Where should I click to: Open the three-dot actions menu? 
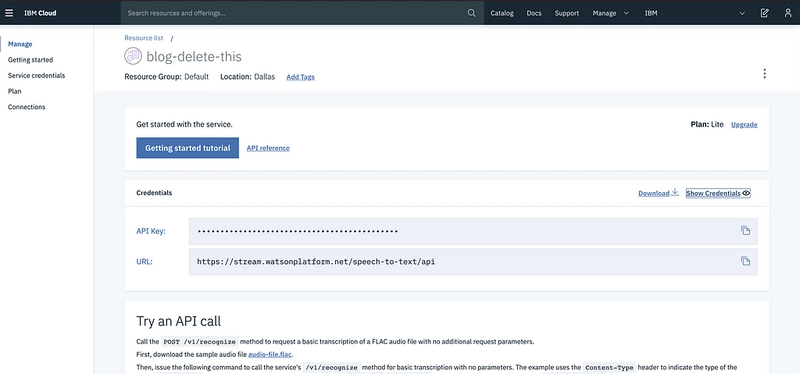(x=764, y=73)
